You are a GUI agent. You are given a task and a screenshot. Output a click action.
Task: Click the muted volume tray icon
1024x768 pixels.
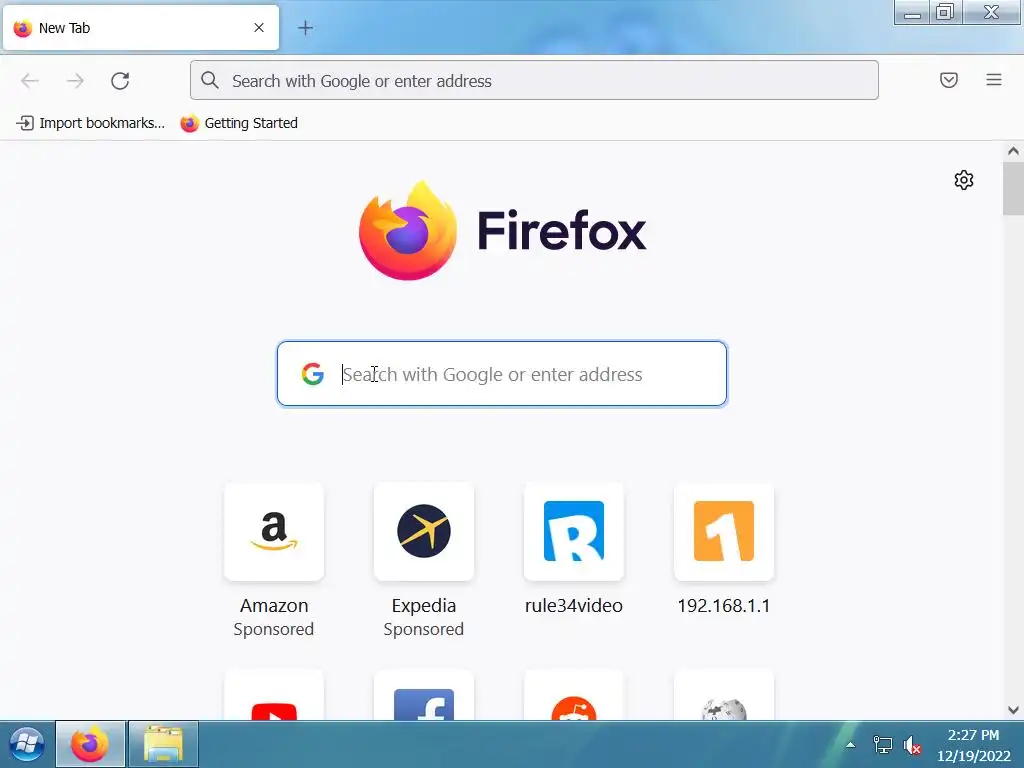tap(912, 745)
